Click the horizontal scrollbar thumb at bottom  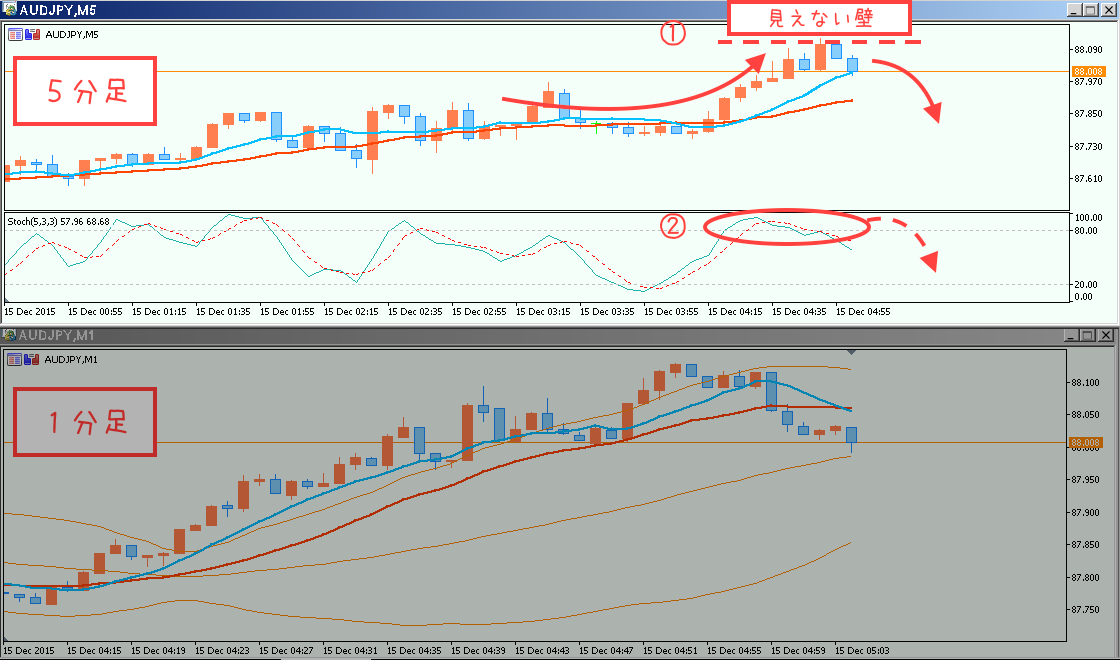(323, 656)
